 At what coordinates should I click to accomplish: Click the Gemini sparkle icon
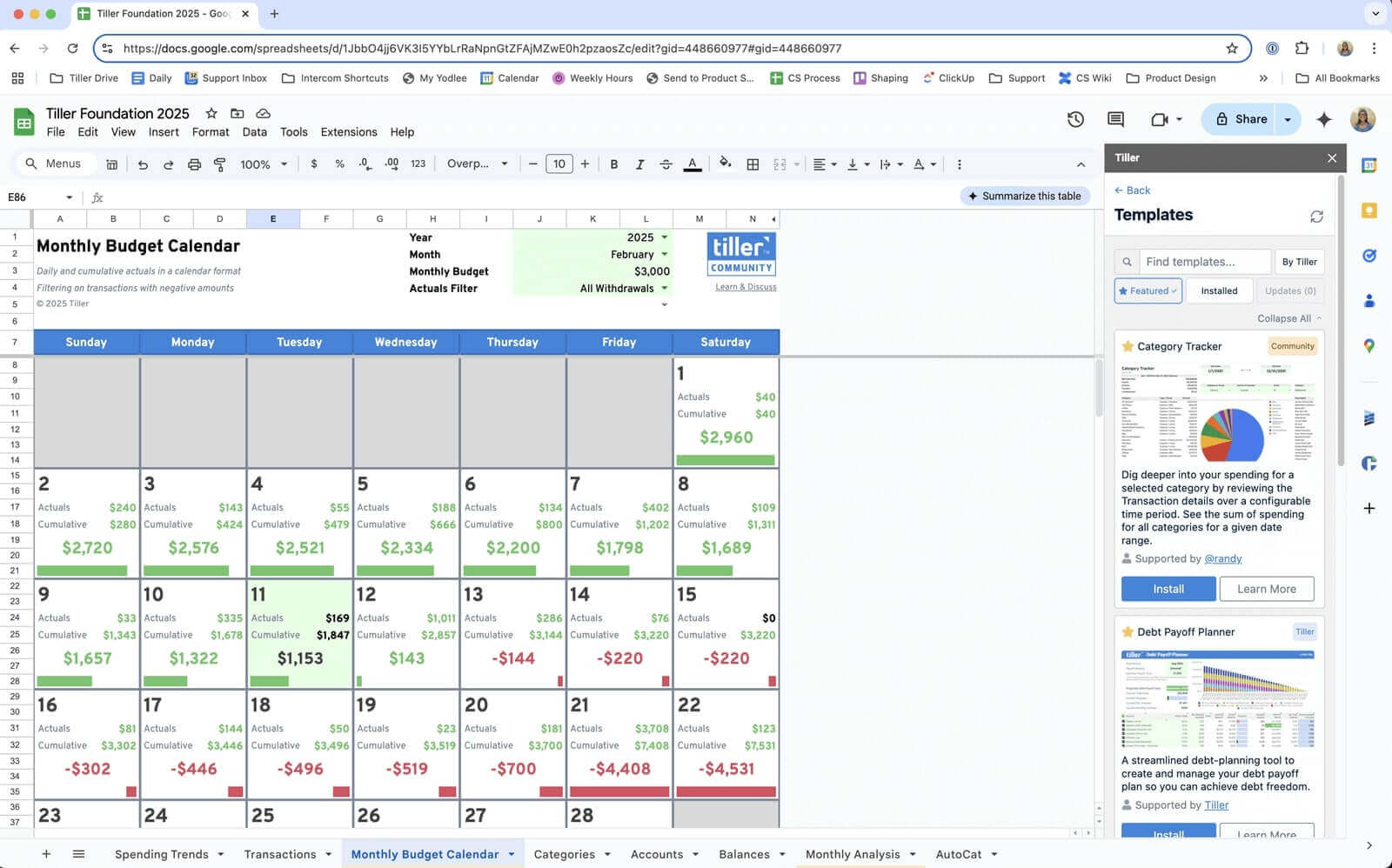(x=1324, y=119)
